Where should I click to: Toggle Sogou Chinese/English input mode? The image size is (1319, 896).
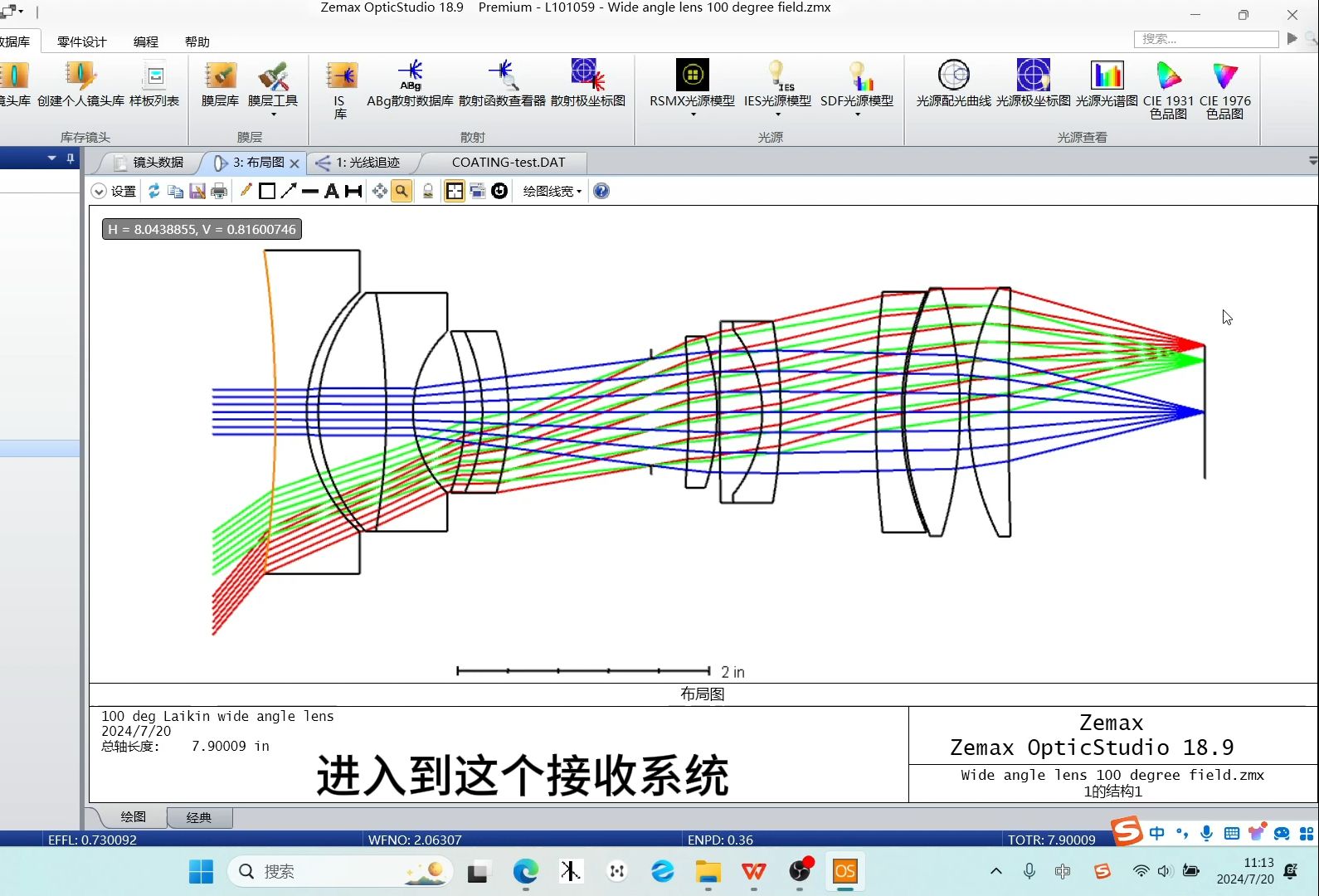tap(1157, 833)
